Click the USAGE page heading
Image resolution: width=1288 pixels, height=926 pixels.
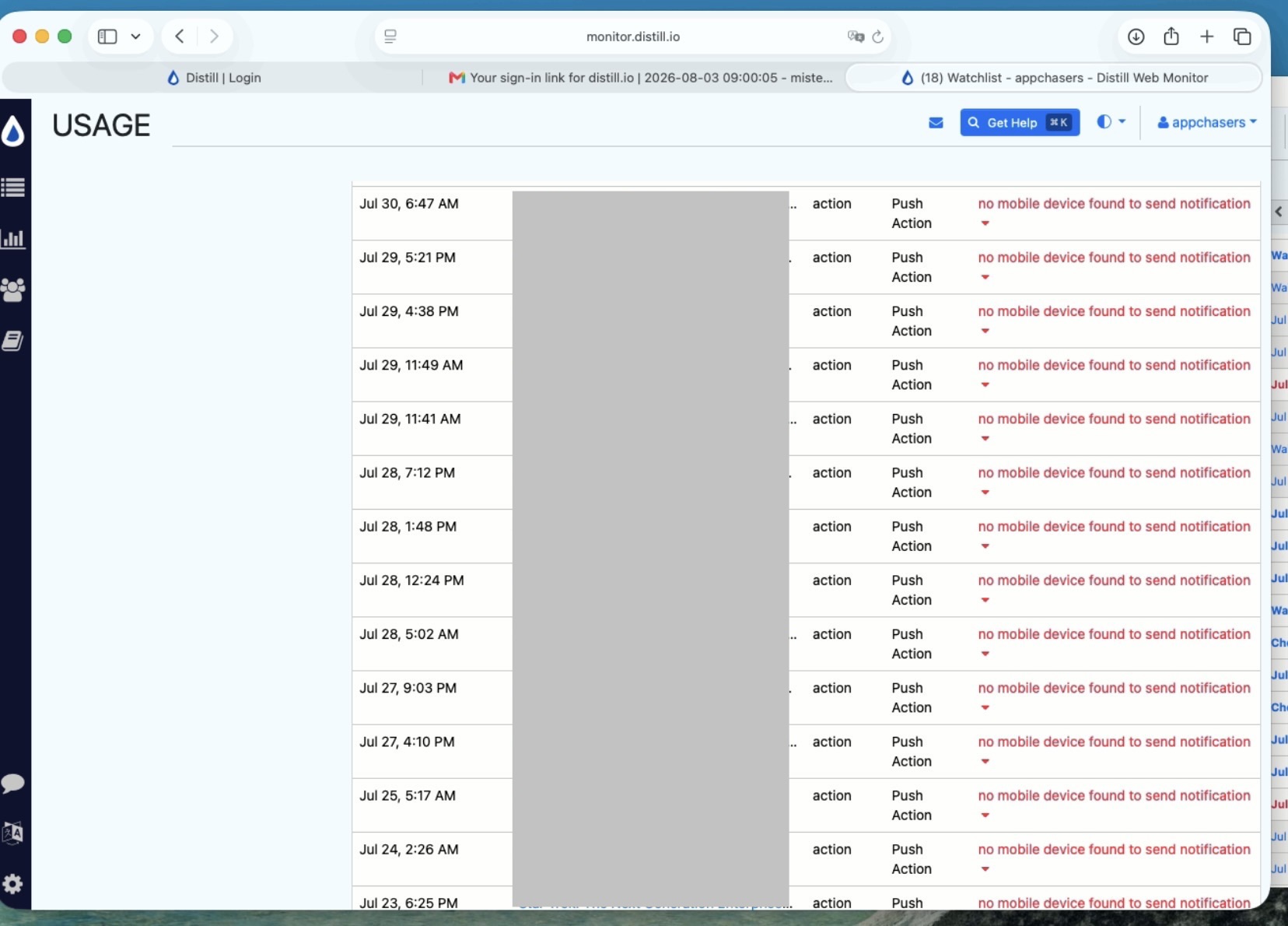pos(101,125)
